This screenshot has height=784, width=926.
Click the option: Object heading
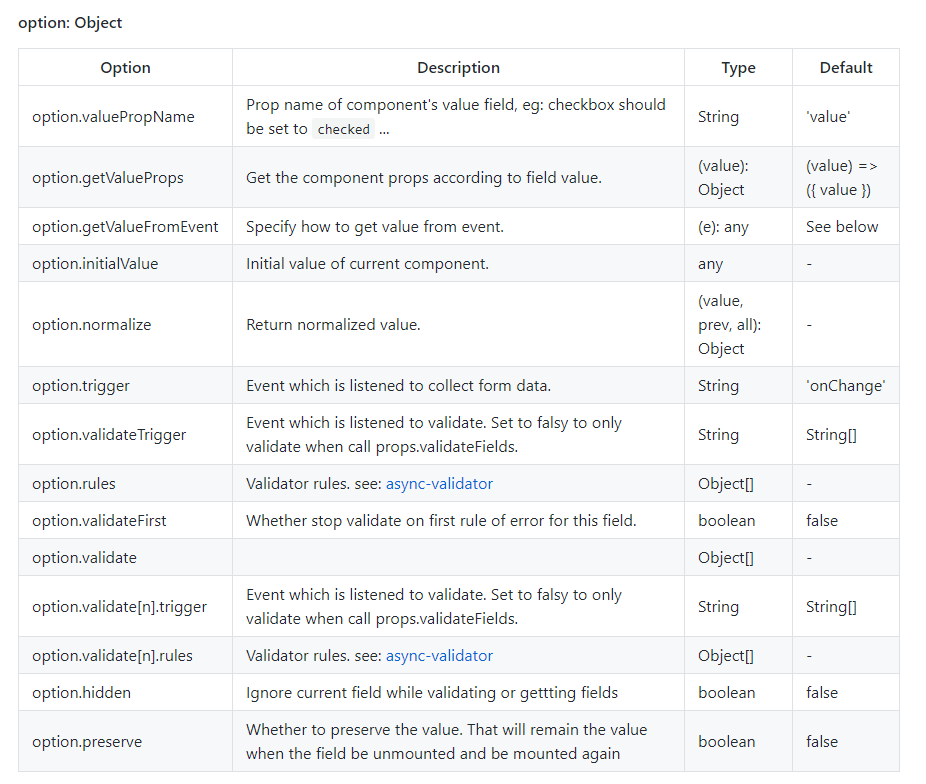(x=70, y=22)
